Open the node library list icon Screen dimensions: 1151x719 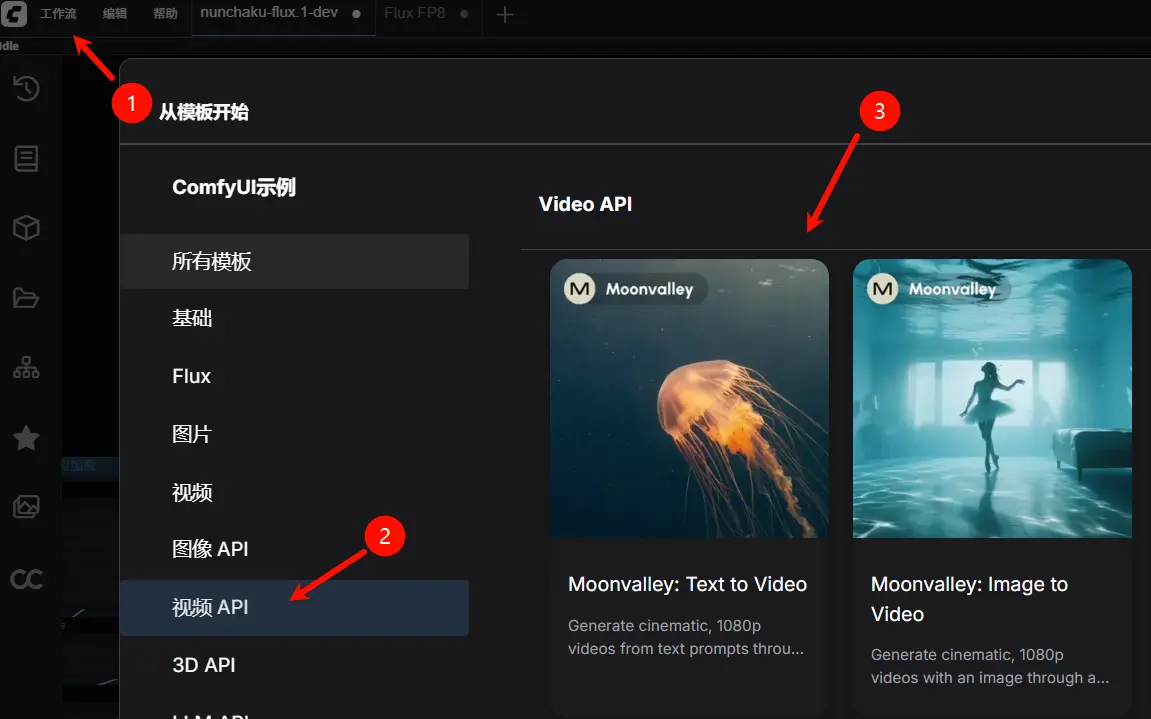(26, 159)
